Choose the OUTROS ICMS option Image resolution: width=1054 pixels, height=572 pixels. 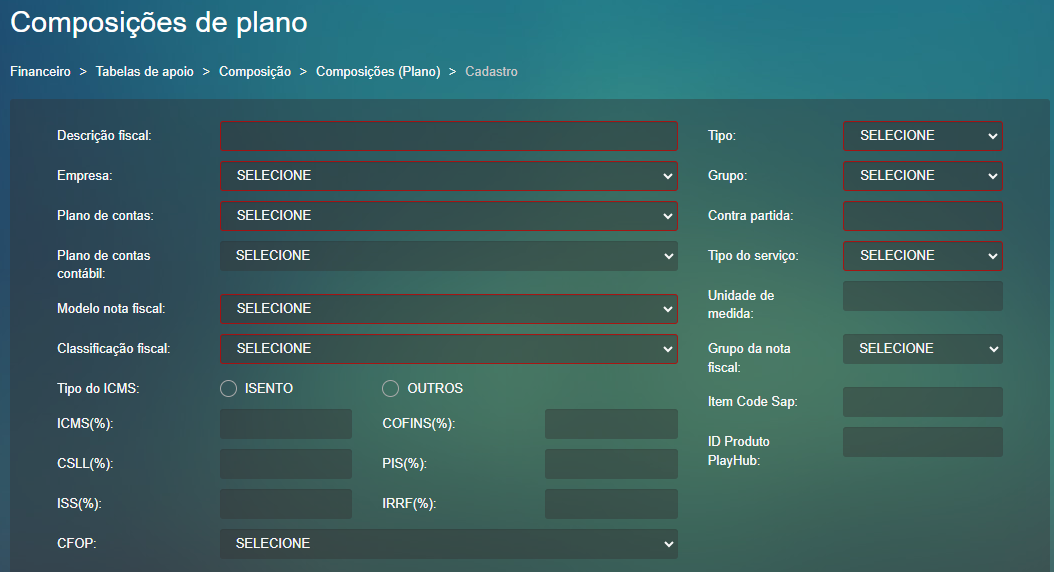[390, 388]
